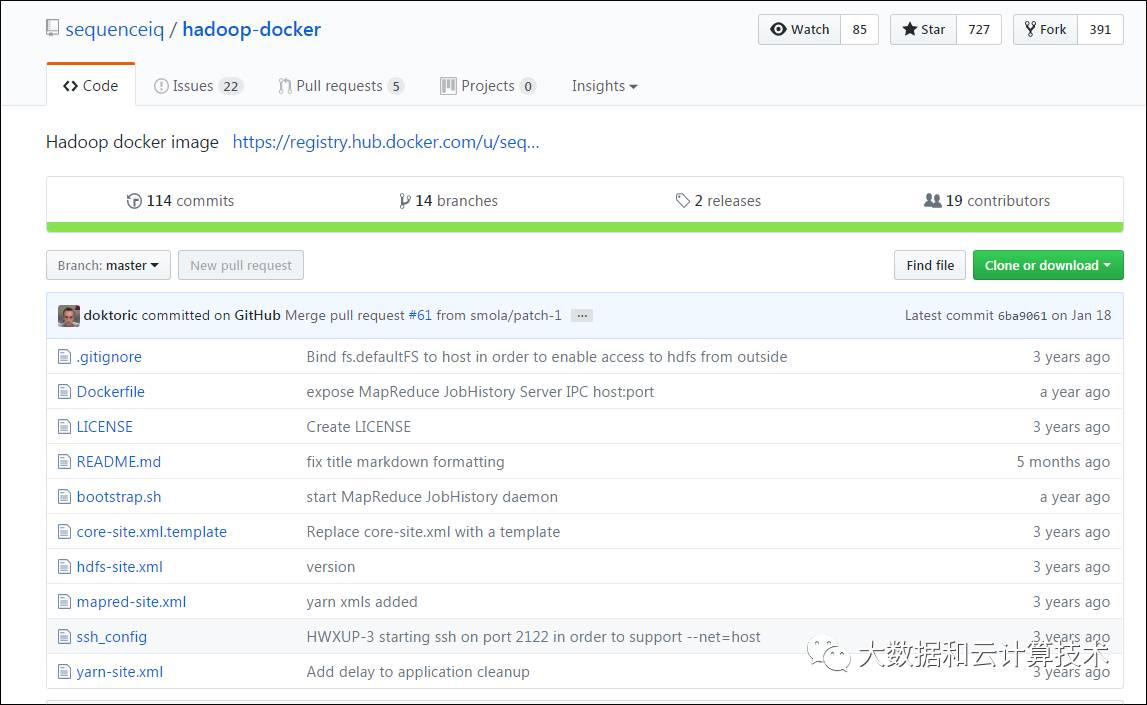Click the doktoric avatar thumbnail
This screenshot has height=705, width=1147.
click(69, 316)
